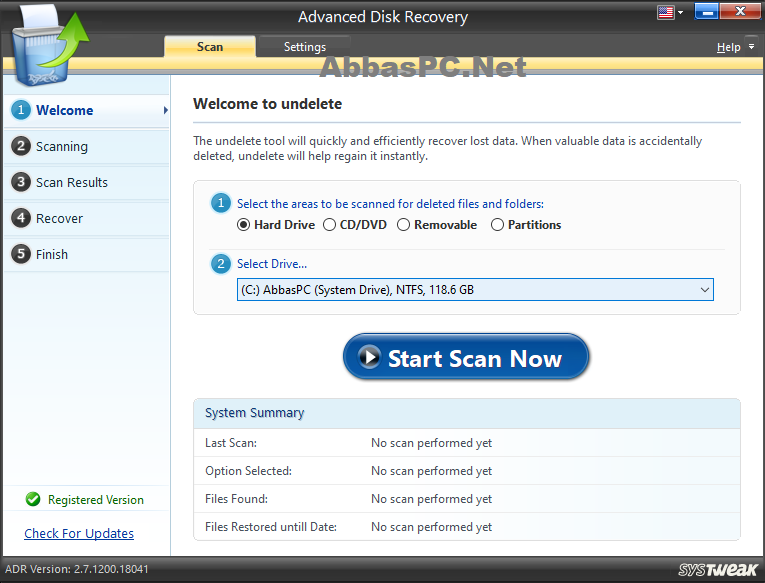Select the CD/DVD radio button
The width and height of the screenshot is (765, 583).
click(329, 225)
